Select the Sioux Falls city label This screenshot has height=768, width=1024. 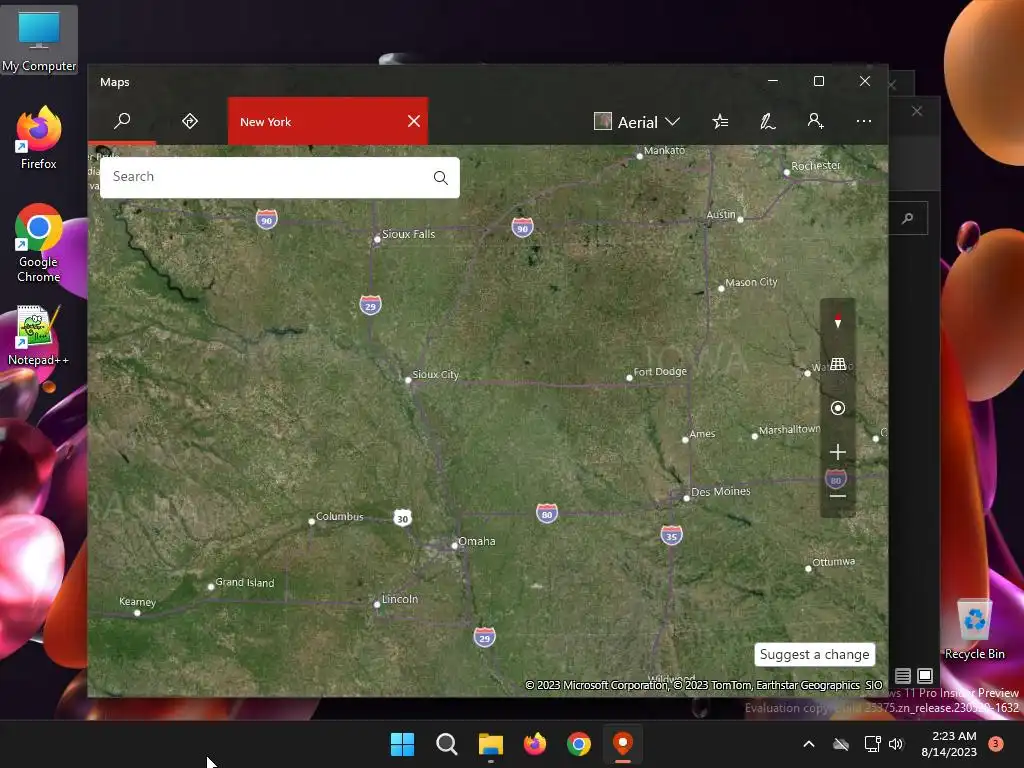pyautogui.click(x=408, y=234)
